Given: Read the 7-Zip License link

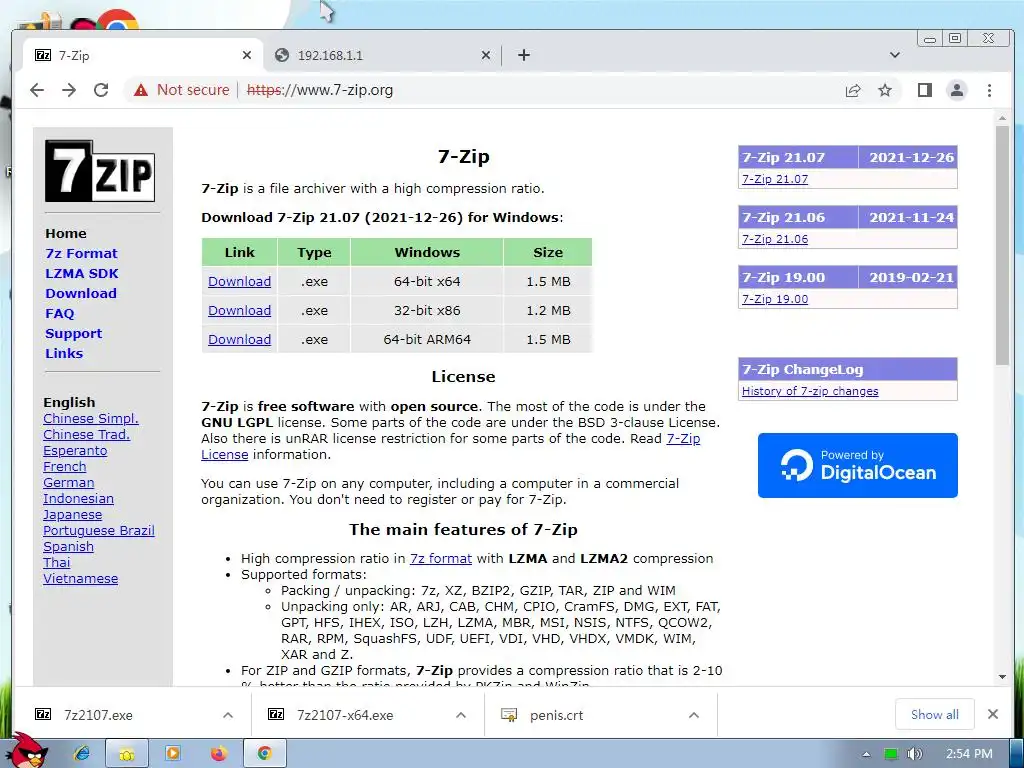Looking at the screenshot, I should [683, 439].
